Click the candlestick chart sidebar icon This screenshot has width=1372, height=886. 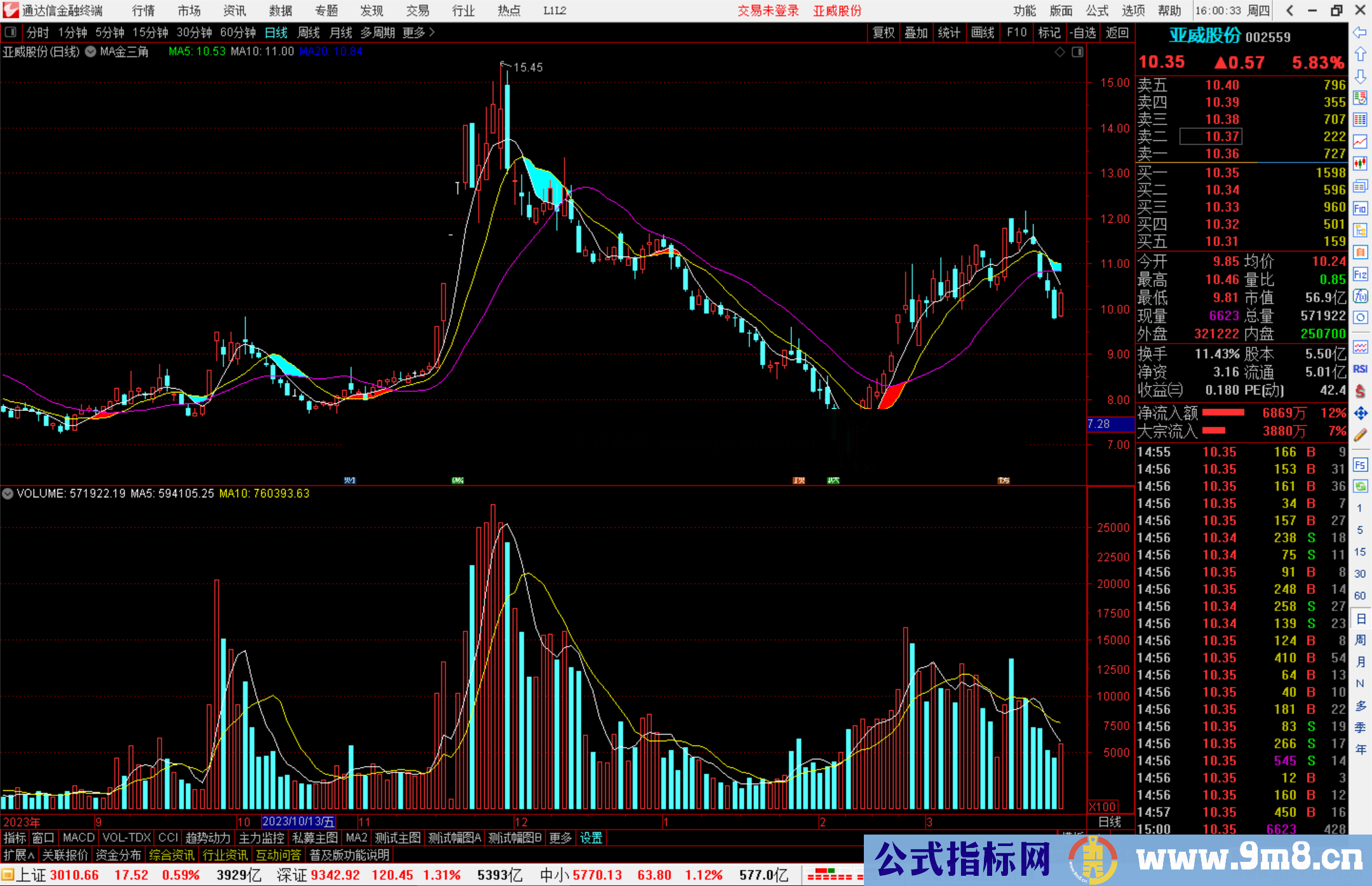[1360, 164]
